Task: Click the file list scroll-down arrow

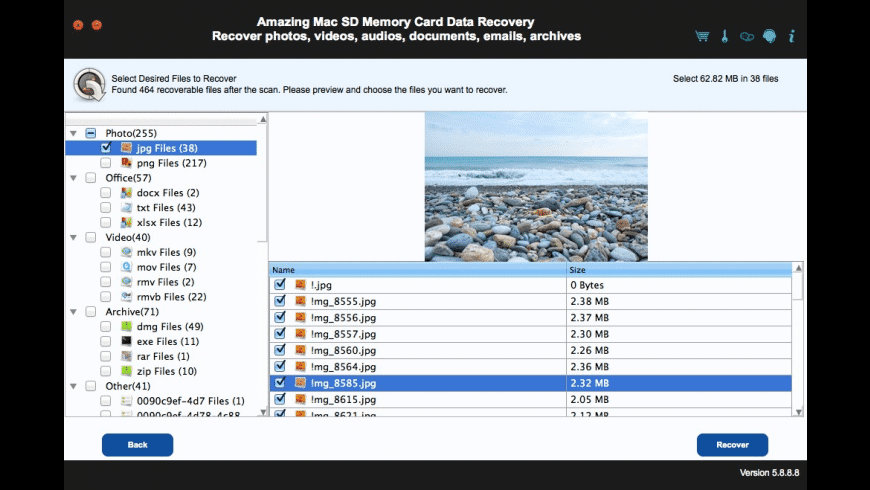Action: tap(798, 412)
